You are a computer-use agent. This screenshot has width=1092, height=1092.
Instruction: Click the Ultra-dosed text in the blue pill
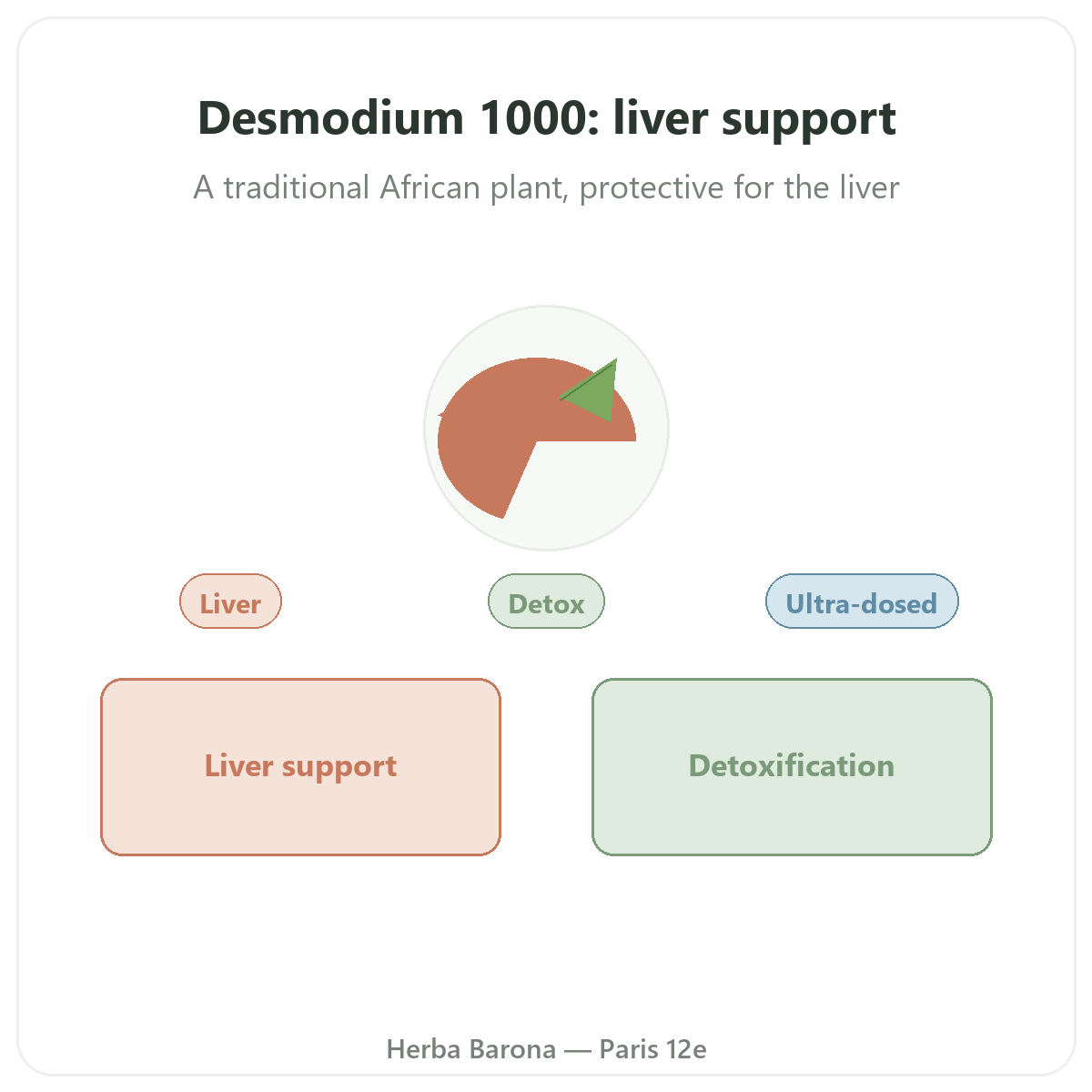click(862, 603)
